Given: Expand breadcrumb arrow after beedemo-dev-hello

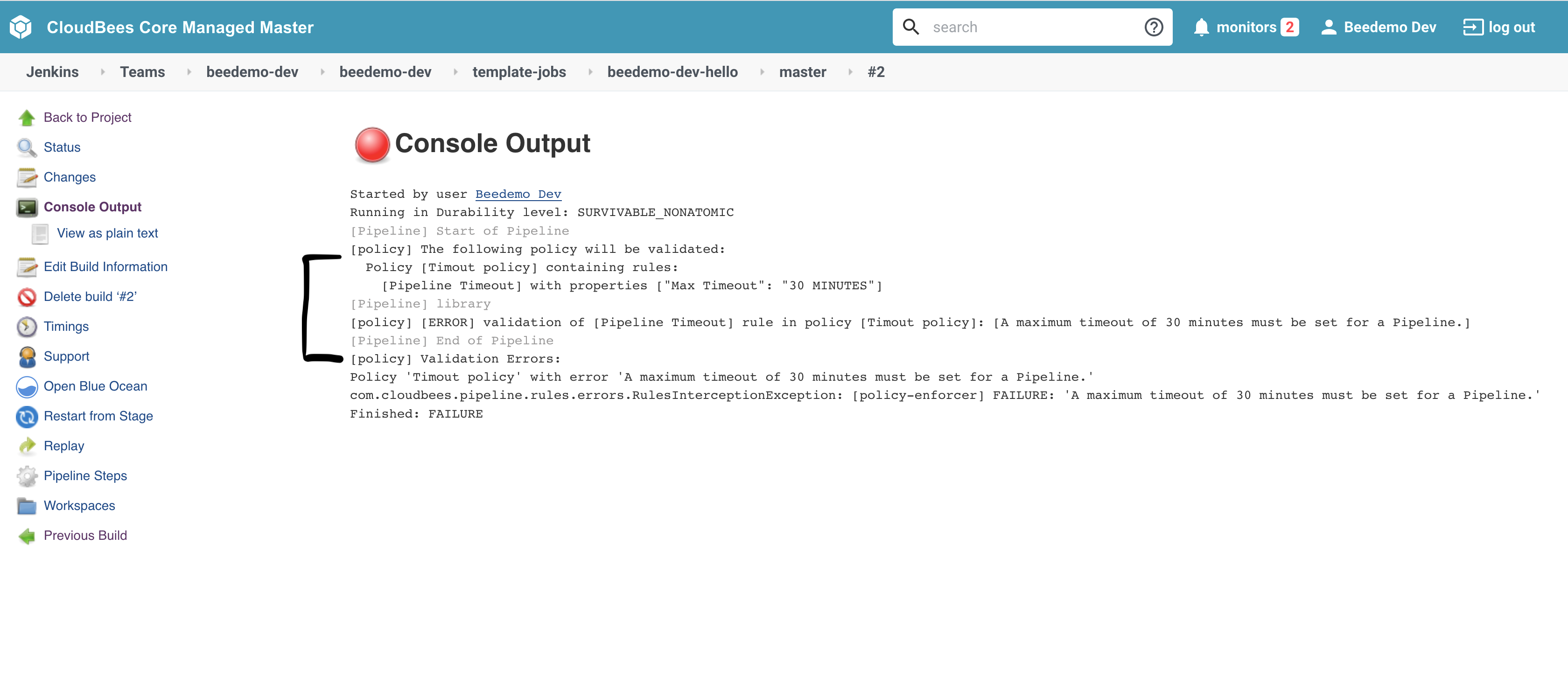Looking at the screenshot, I should [x=762, y=72].
